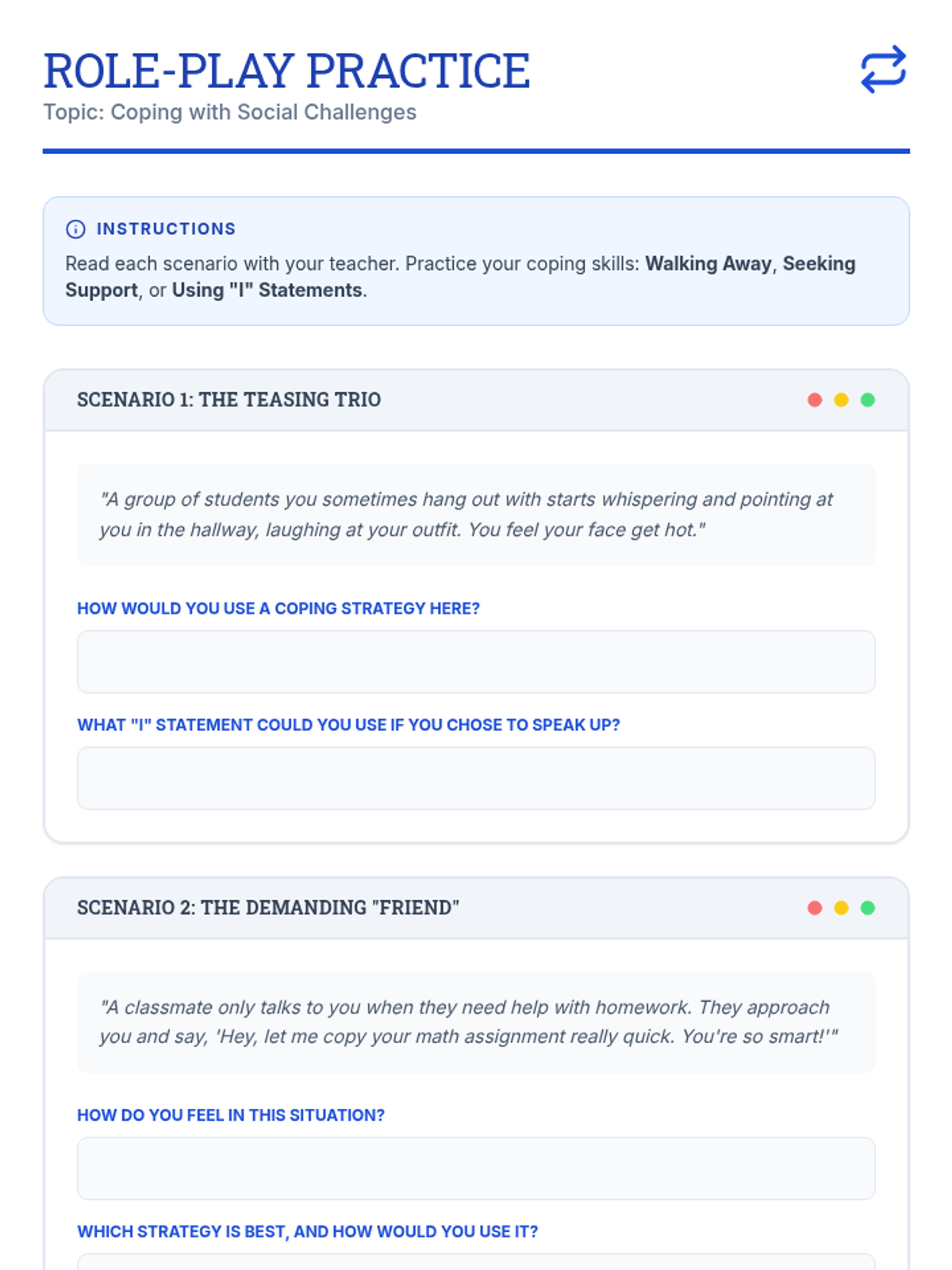Select the Scenario 2: The Demanding "Friend" header
This screenshot has width=952, height=1270.
point(268,908)
